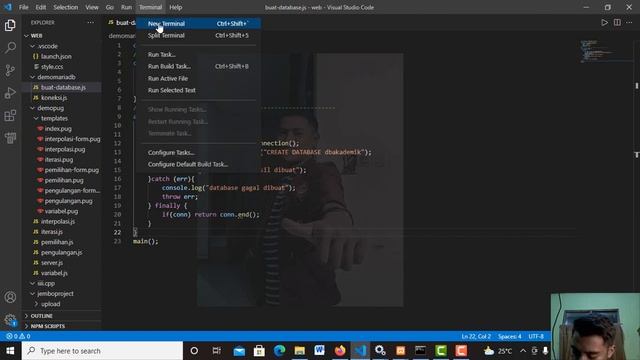Click Spaces: 4 indentation status
Image resolution: width=640 pixels, height=360 pixels.
[509, 336]
